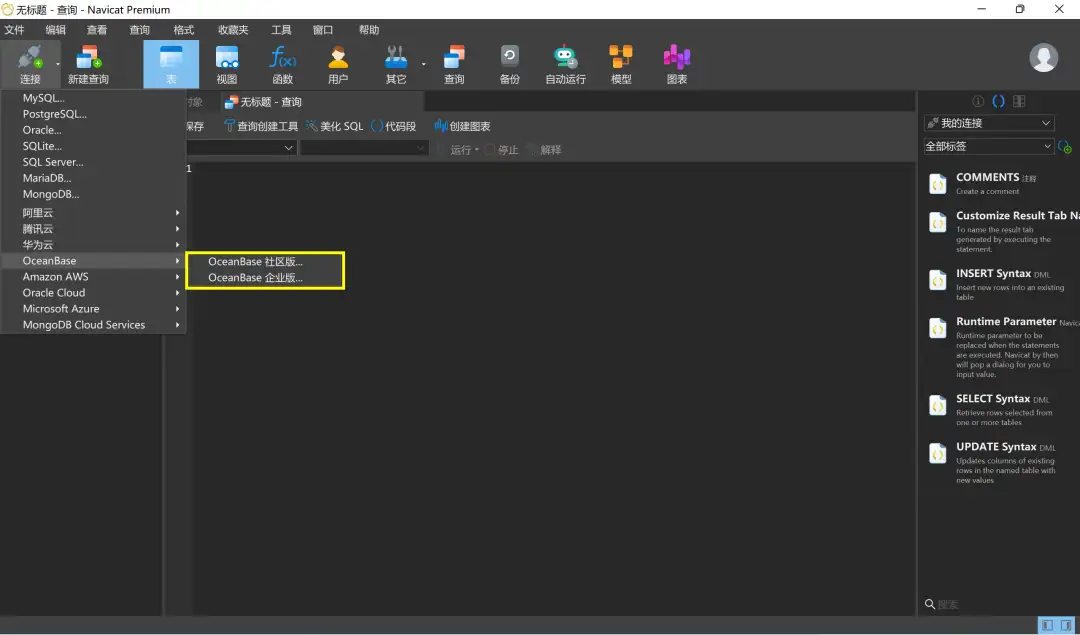Select the UPDATE Syntax snippet

point(1002,462)
